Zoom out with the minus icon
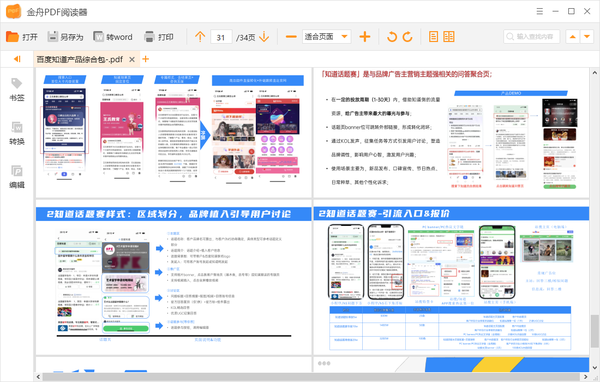This screenshot has height=382, width=600. click(x=291, y=37)
